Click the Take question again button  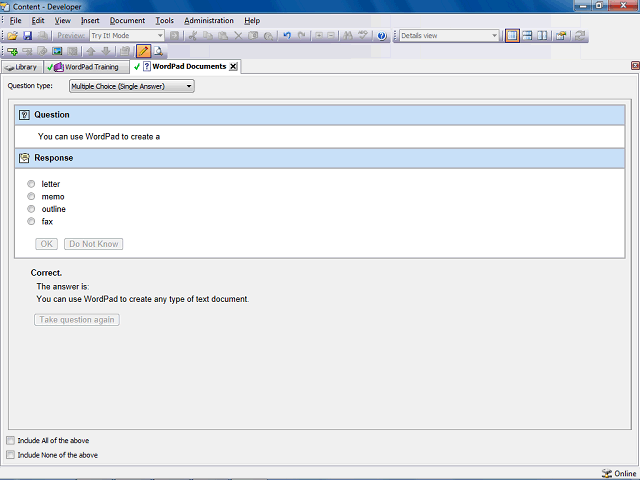coord(77,320)
